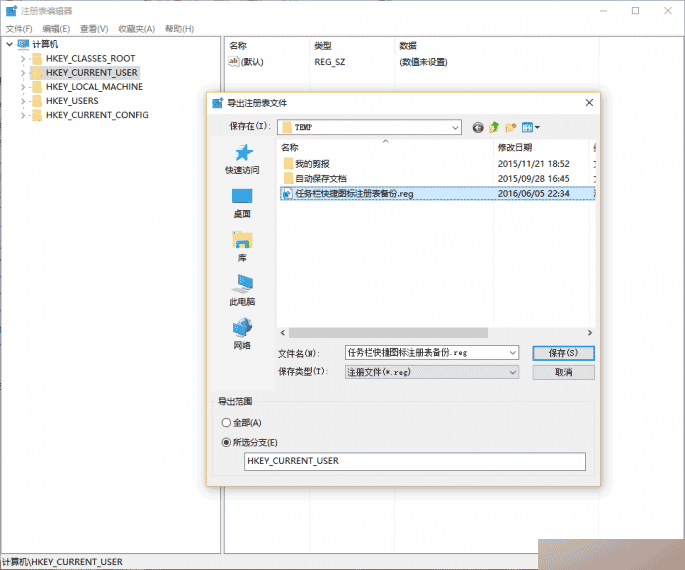685x570 pixels.
Task: Select the 全部(A) radio button
Action: [225, 423]
